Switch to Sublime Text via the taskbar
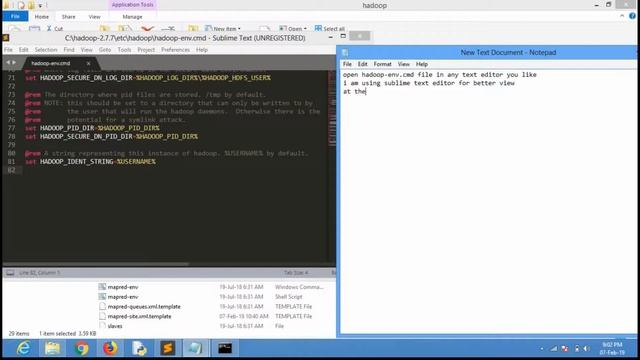This screenshot has height=360, width=640. (168, 348)
